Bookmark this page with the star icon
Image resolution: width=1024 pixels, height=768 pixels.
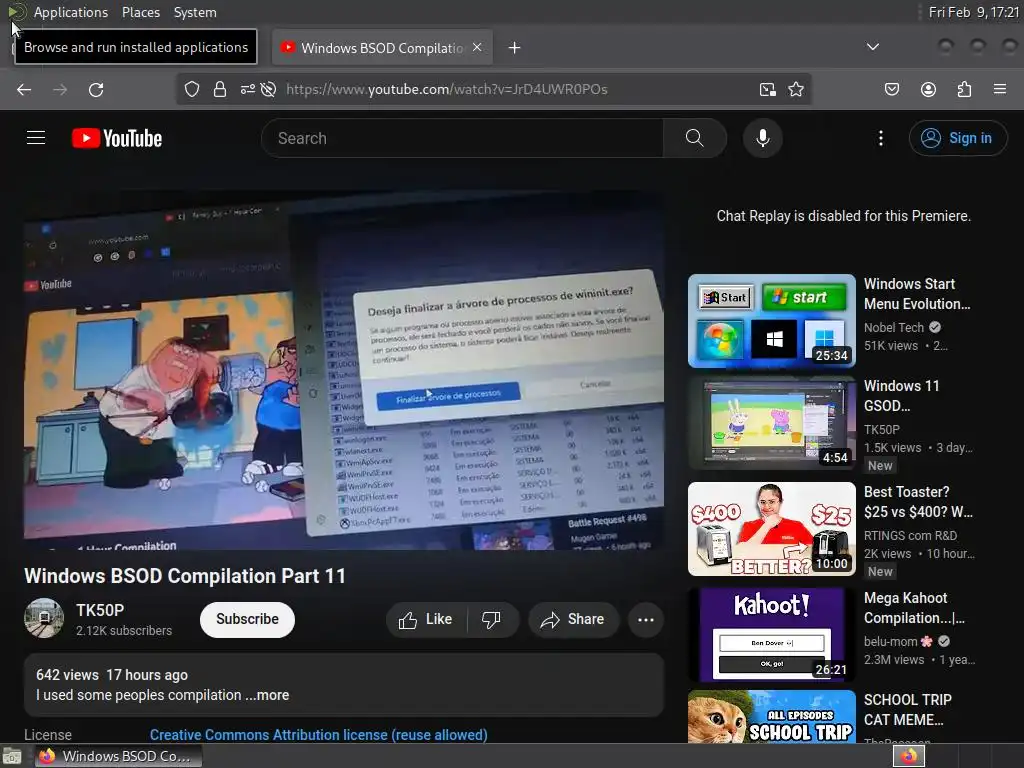[795, 89]
